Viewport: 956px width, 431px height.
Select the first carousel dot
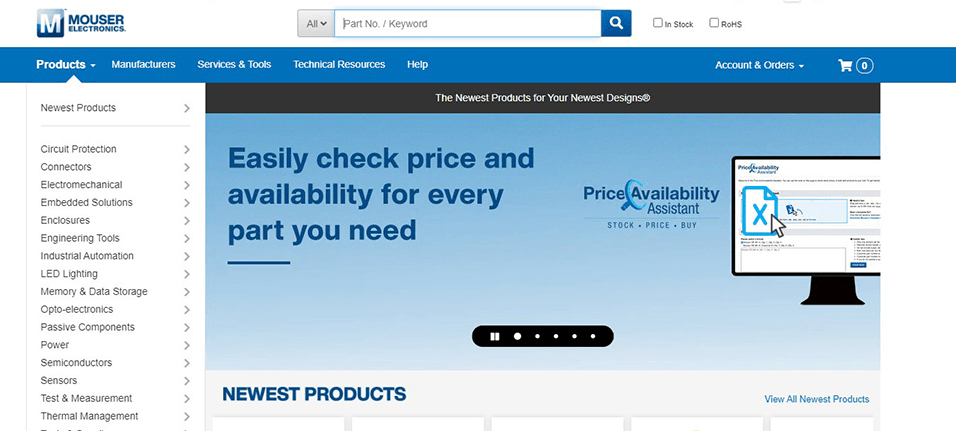click(x=517, y=336)
